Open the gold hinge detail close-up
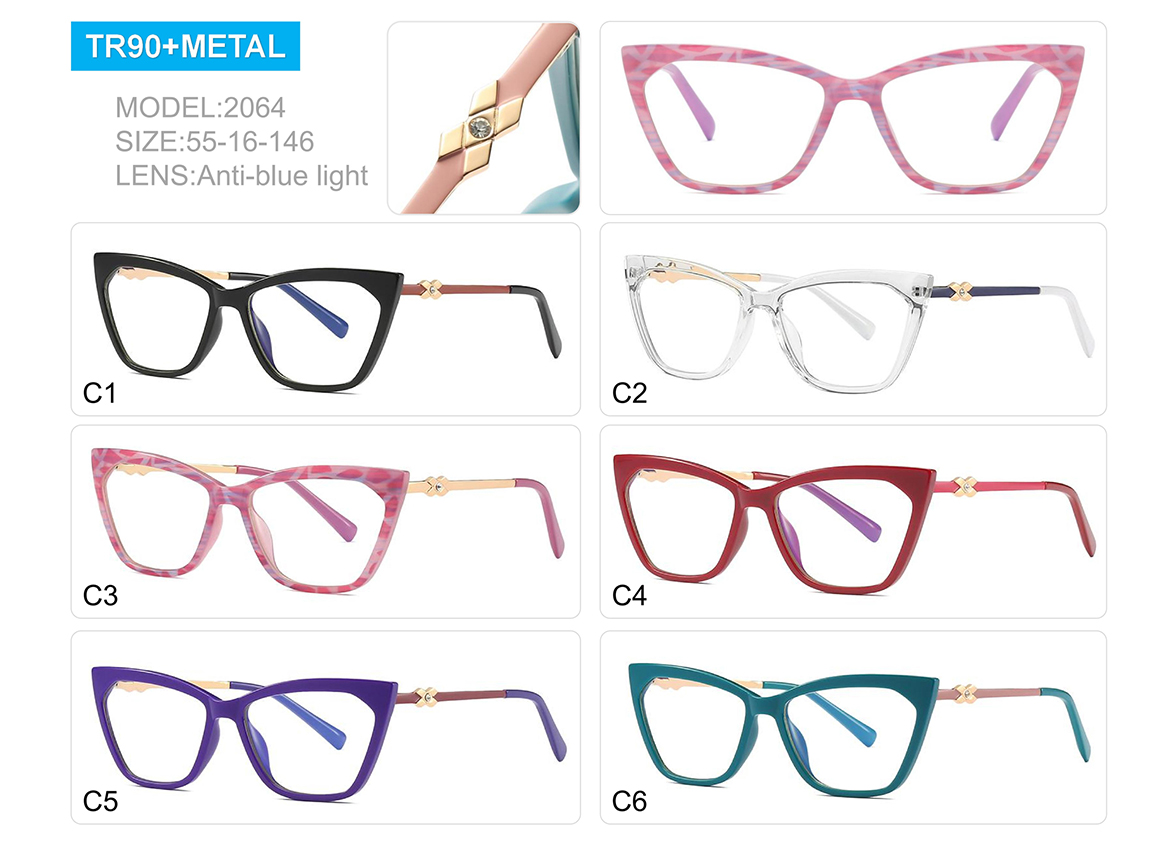The height and width of the screenshot is (849, 1150). coord(484,118)
